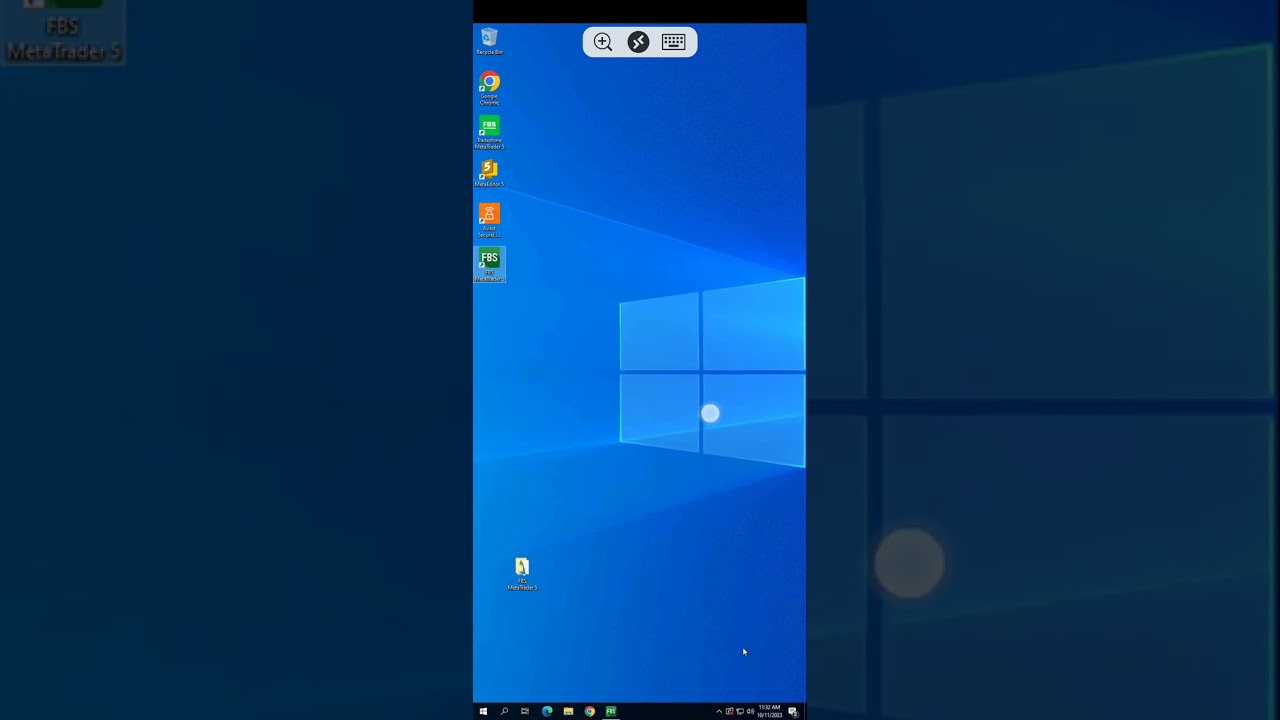The image size is (1280, 720).
Task: Launch Microsoft Edge from the taskbar
Action: pos(547,711)
